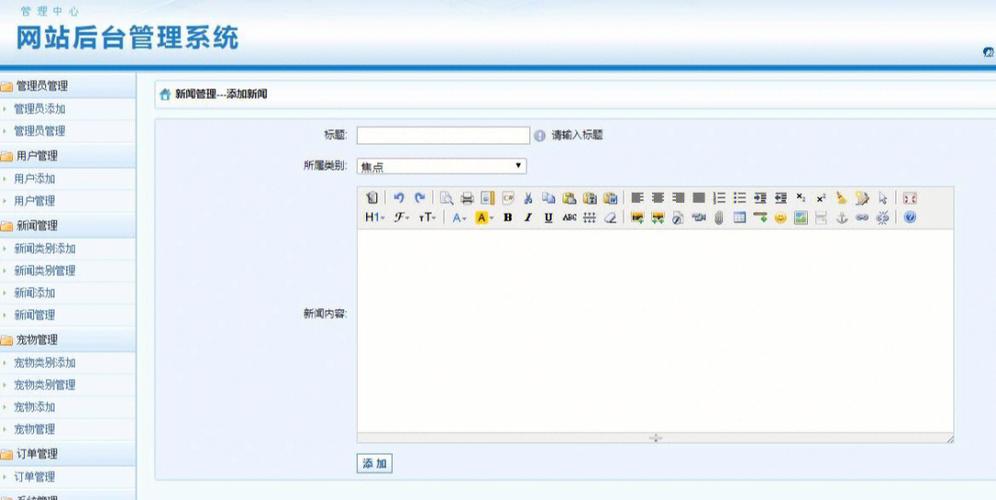
Task: Click the insert image icon
Action: 637,217
